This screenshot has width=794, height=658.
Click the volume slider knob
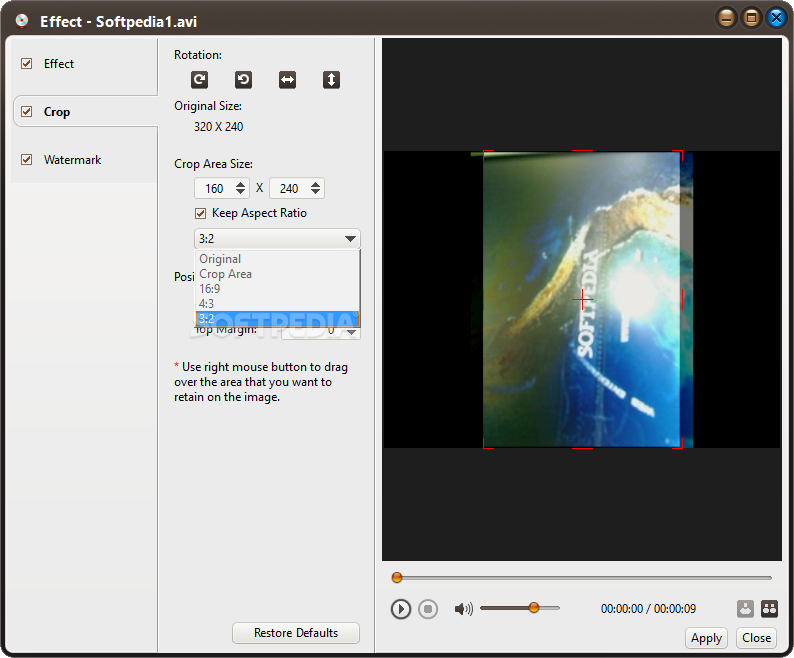534,607
